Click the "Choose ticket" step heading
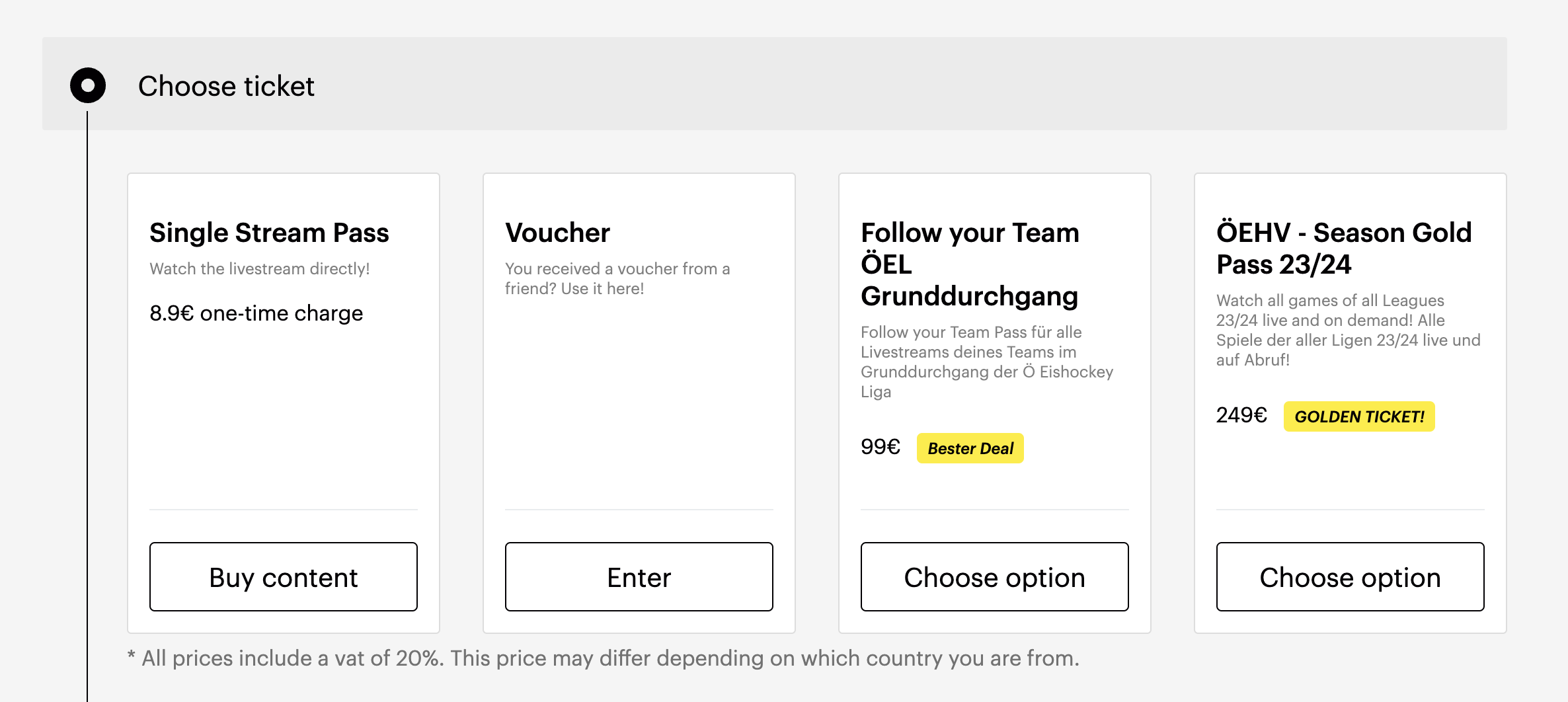This screenshot has height=702, width=1568. [x=226, y=86]
